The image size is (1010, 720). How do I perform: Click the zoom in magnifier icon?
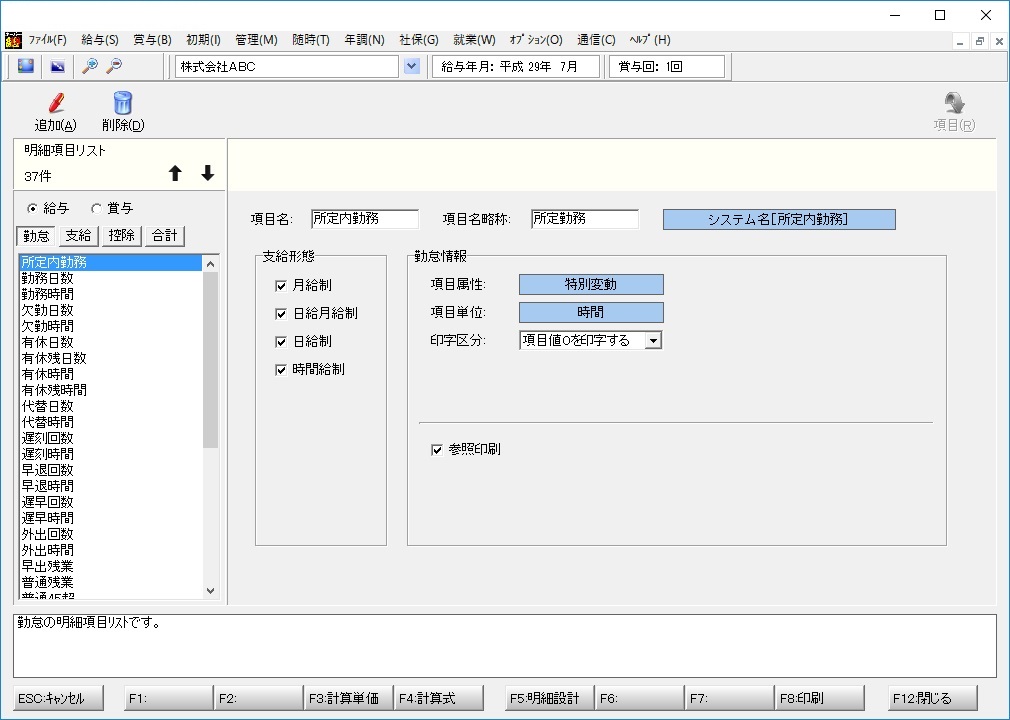click(90, 66)
